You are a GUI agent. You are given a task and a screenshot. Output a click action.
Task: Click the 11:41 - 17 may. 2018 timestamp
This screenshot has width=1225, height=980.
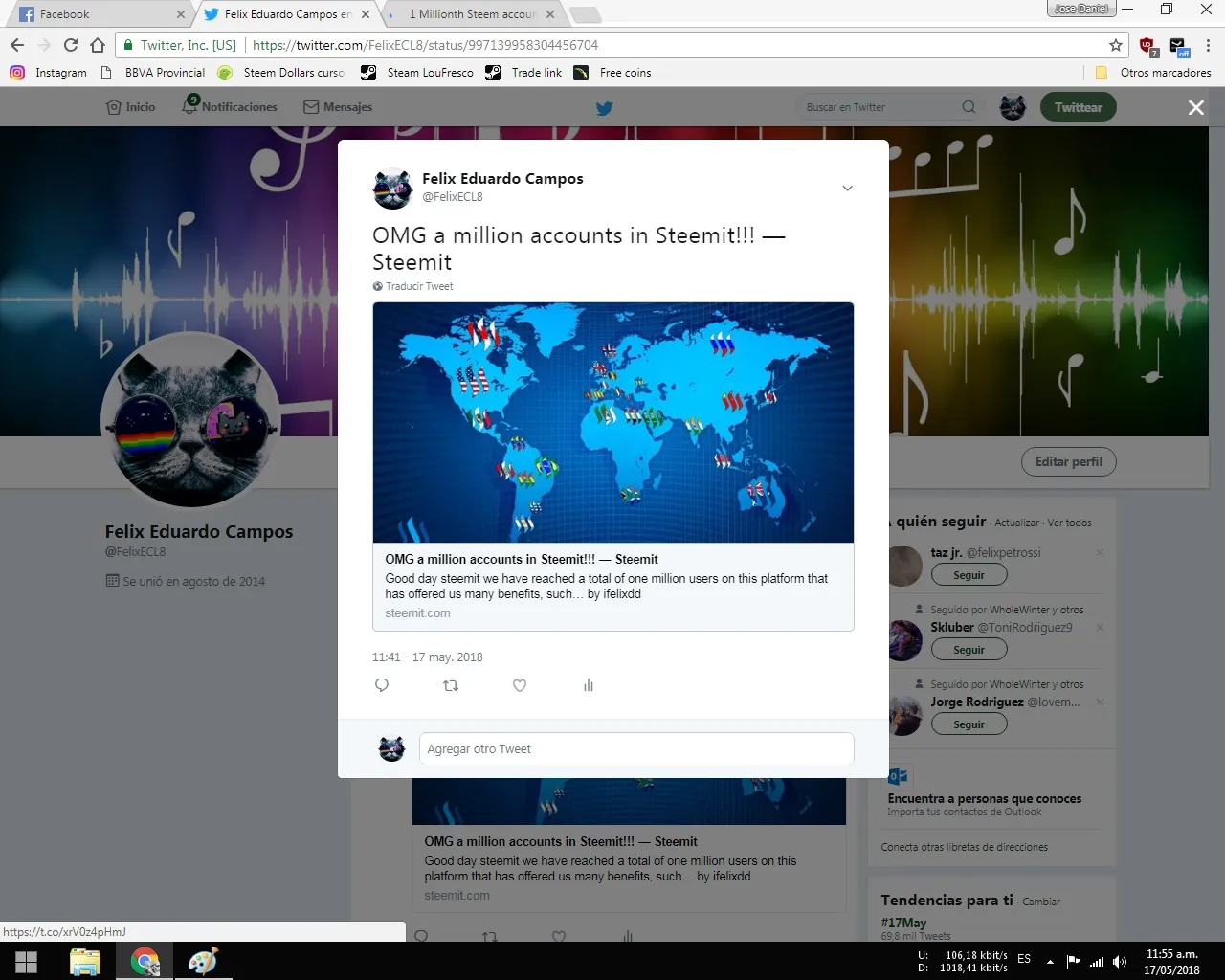coord(428,657)
